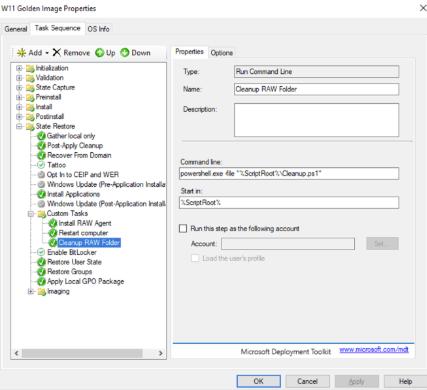Click the OK button
427x390 pixels.
[x=259, y=381]
